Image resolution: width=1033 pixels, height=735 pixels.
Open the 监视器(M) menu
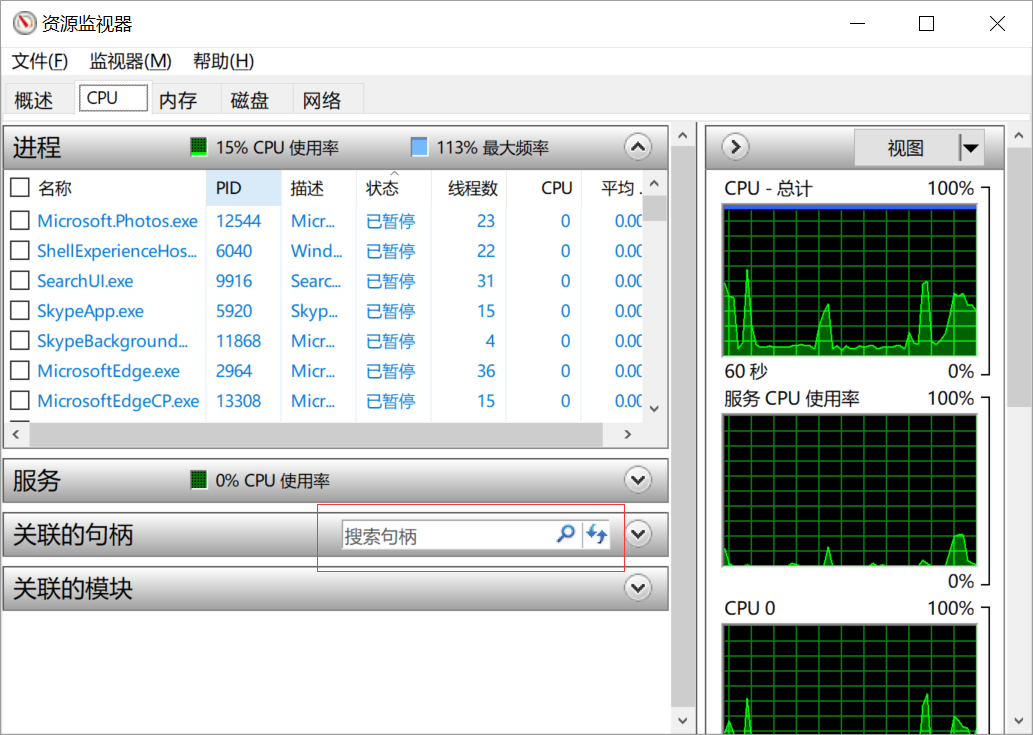[130, 61]
